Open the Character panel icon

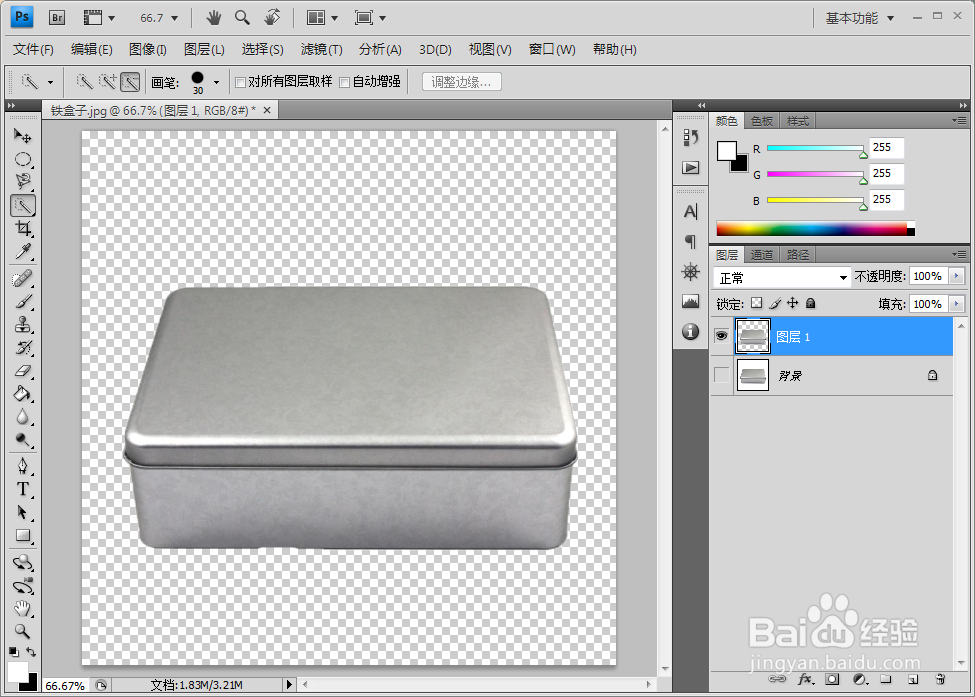tap(691, 212)
